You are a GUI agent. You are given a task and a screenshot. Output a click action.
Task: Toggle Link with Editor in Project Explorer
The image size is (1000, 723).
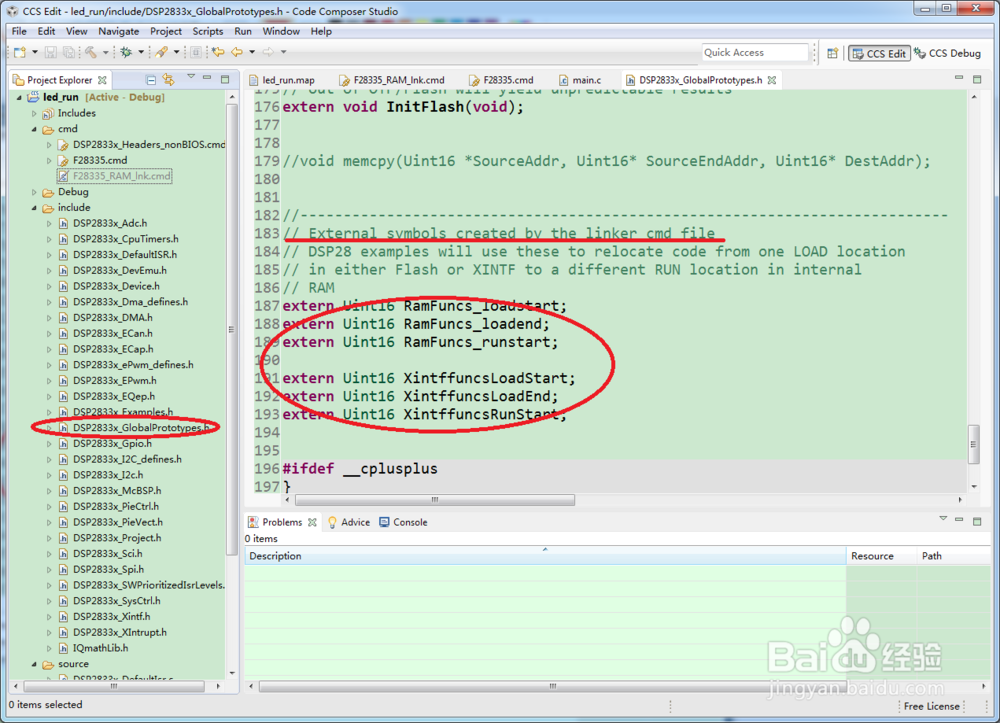(169, 80)
